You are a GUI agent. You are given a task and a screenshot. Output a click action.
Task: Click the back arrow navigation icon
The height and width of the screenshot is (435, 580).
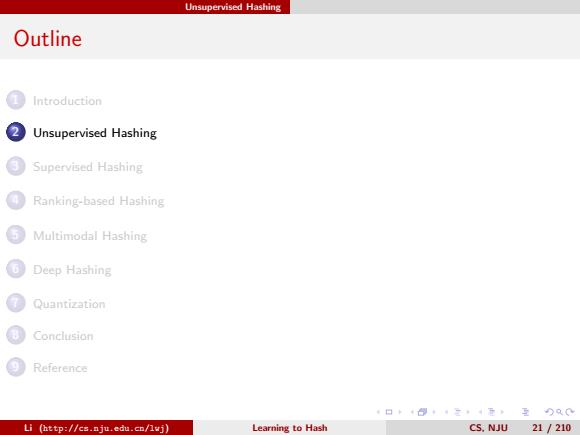click(x=549, y=412)
